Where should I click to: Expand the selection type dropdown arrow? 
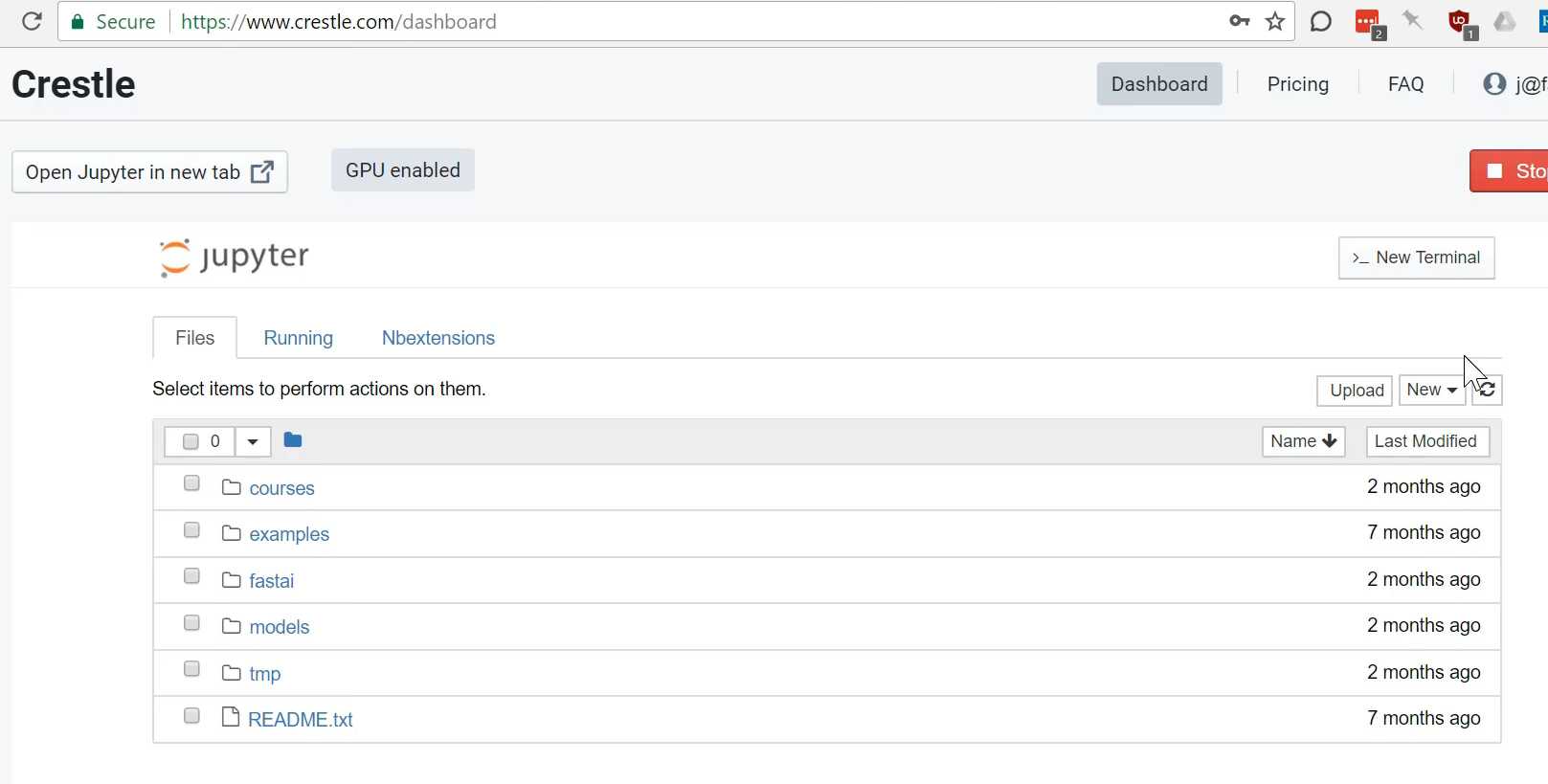253,441
